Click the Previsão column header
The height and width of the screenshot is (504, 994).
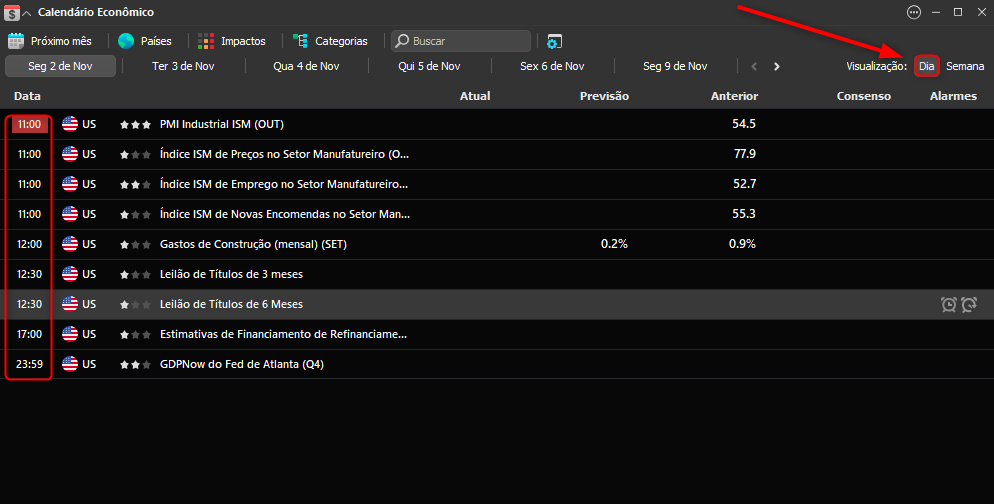[x=604, y=96]
